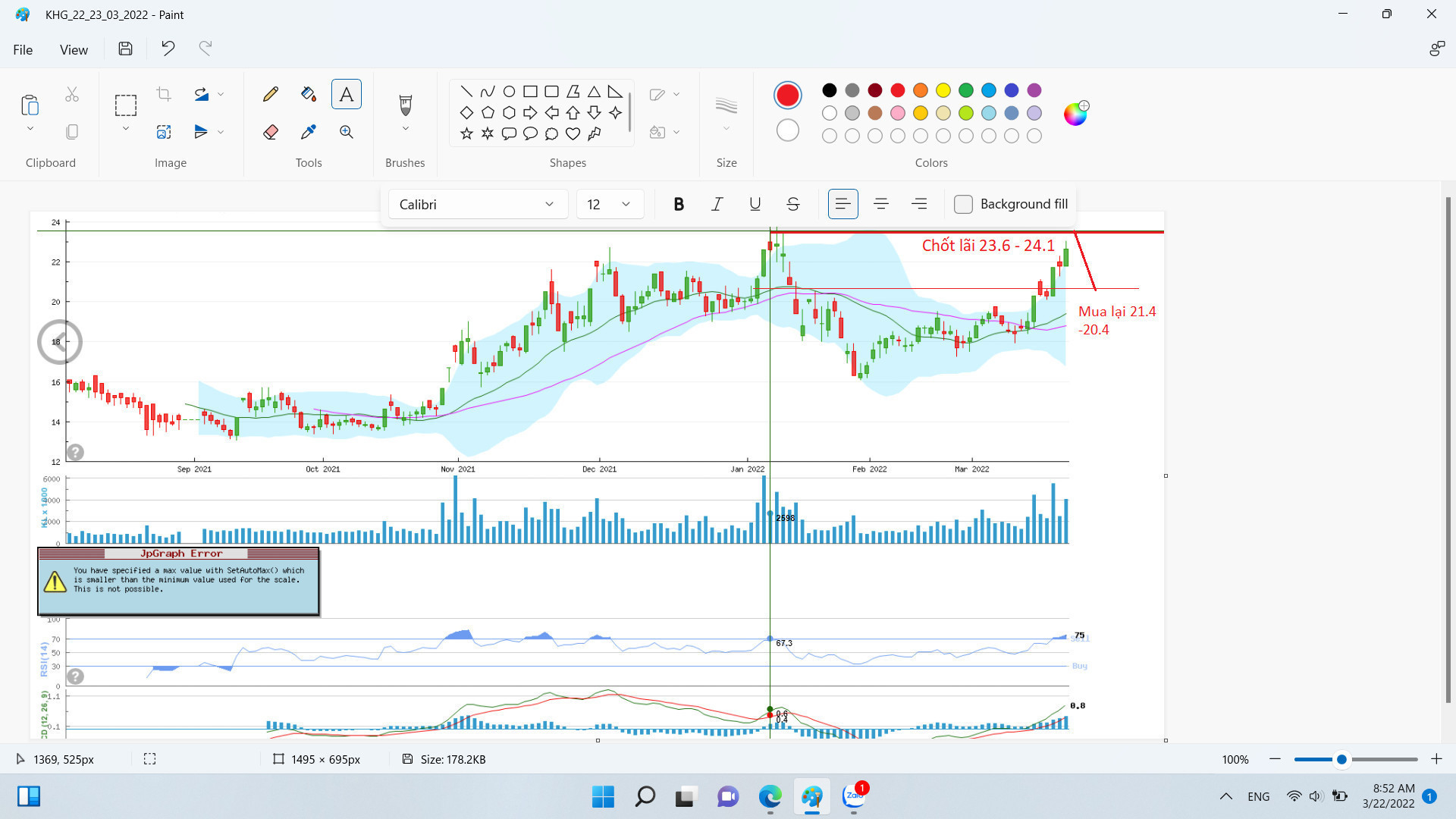Set text alignment to left

click(x=843, y=204)
